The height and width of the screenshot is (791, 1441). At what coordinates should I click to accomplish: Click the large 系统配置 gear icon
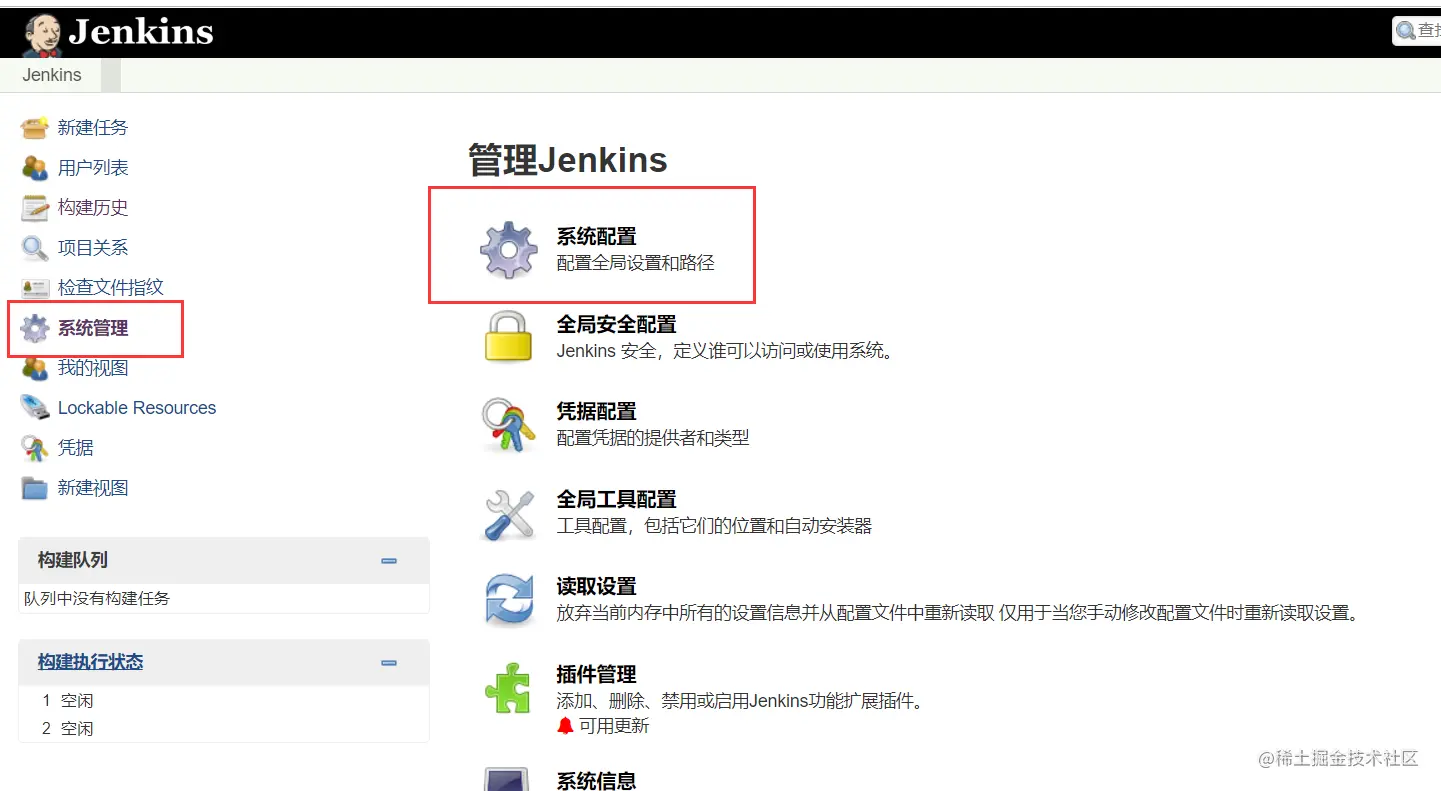[509, 249]
